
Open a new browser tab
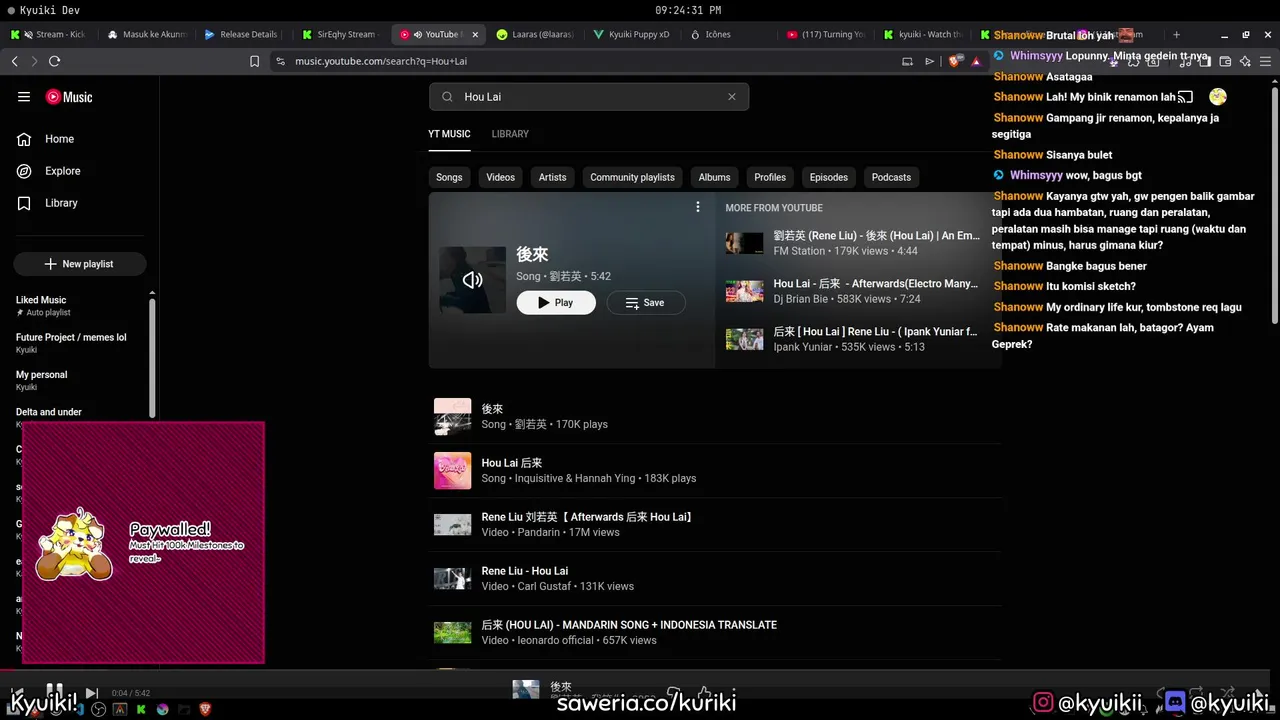[1176, 34]
